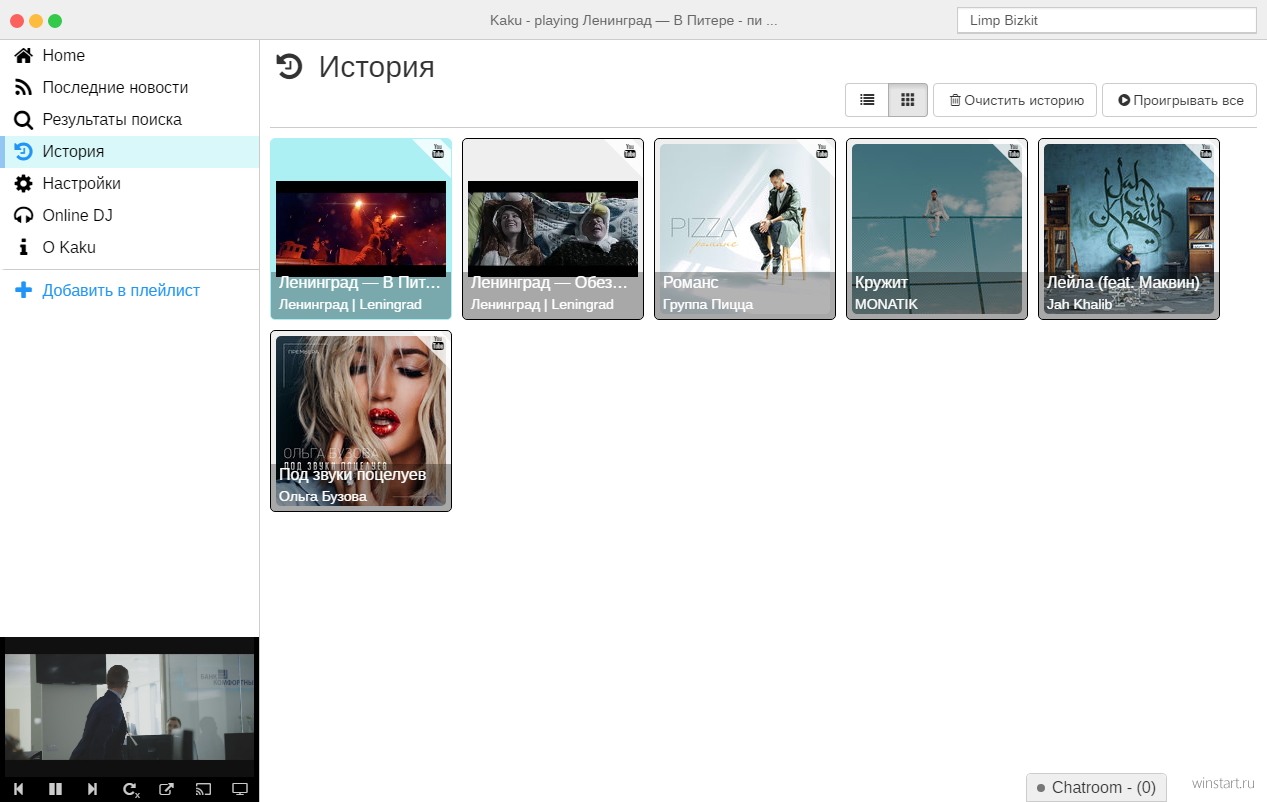Click the house icon next to Home
Viewport: 1267px width, 802px height.
pos(23,56)
